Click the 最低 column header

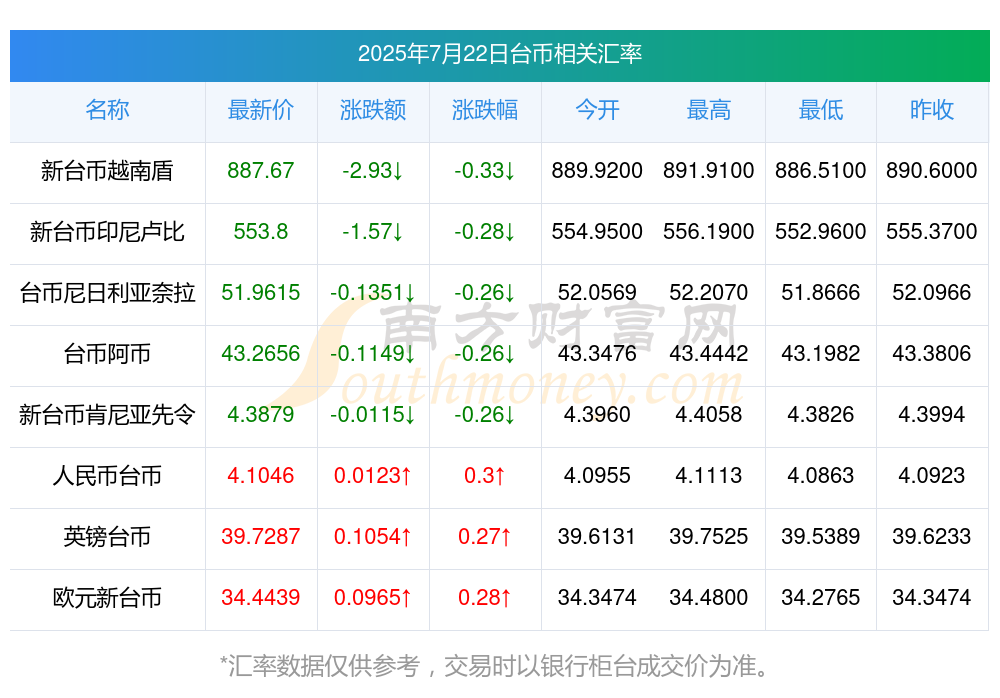coord(821,110)
